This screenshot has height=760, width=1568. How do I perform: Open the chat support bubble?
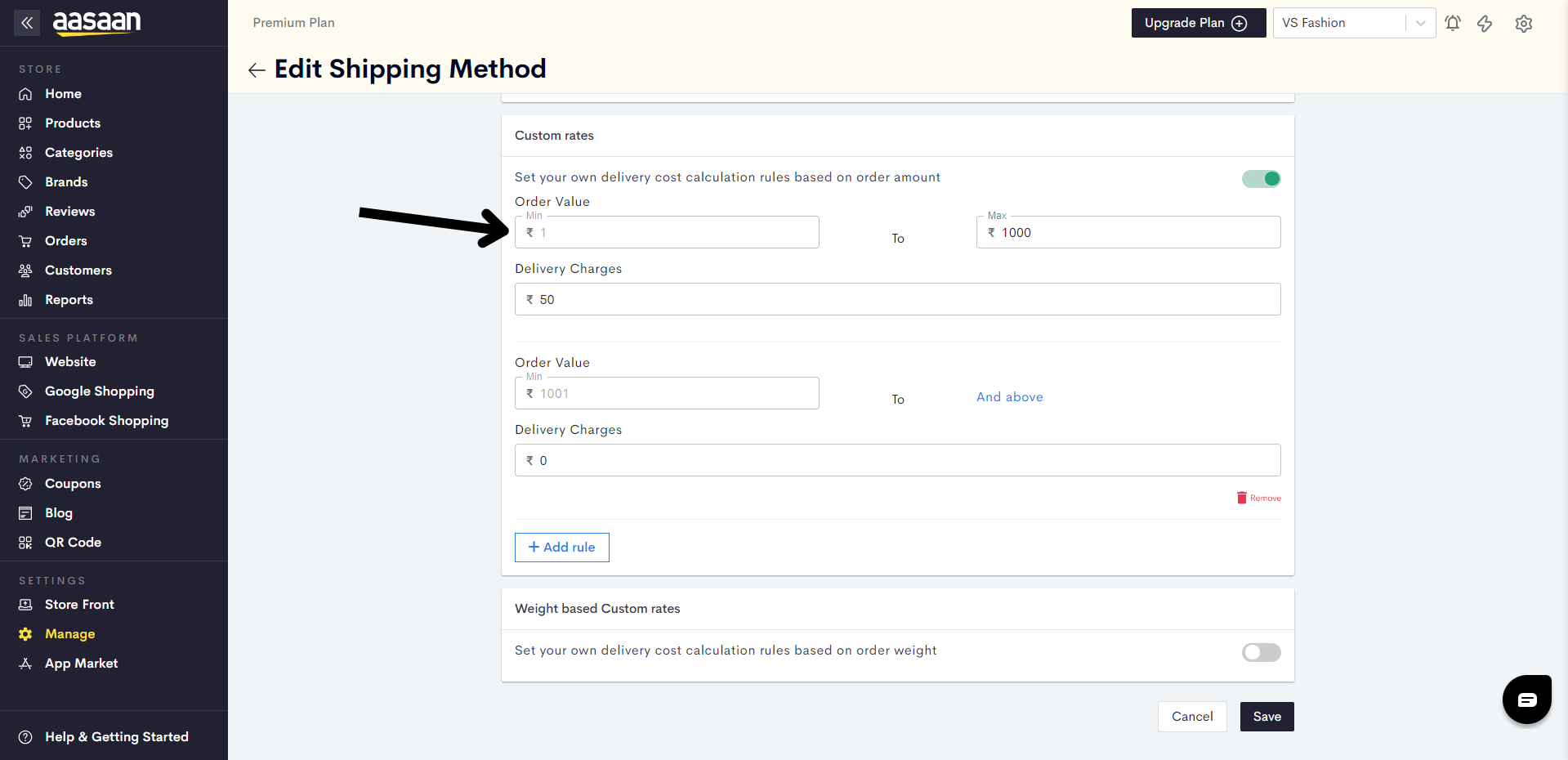click(1527, 700)
